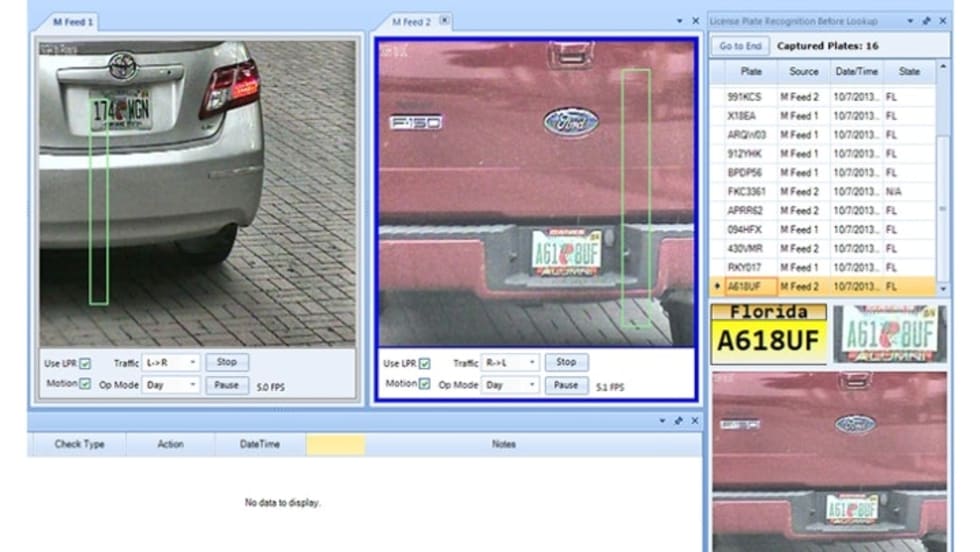Disable Use LPR for M Feed 1
This screenshot has width=980, height=552.
(x=84, y=363)
